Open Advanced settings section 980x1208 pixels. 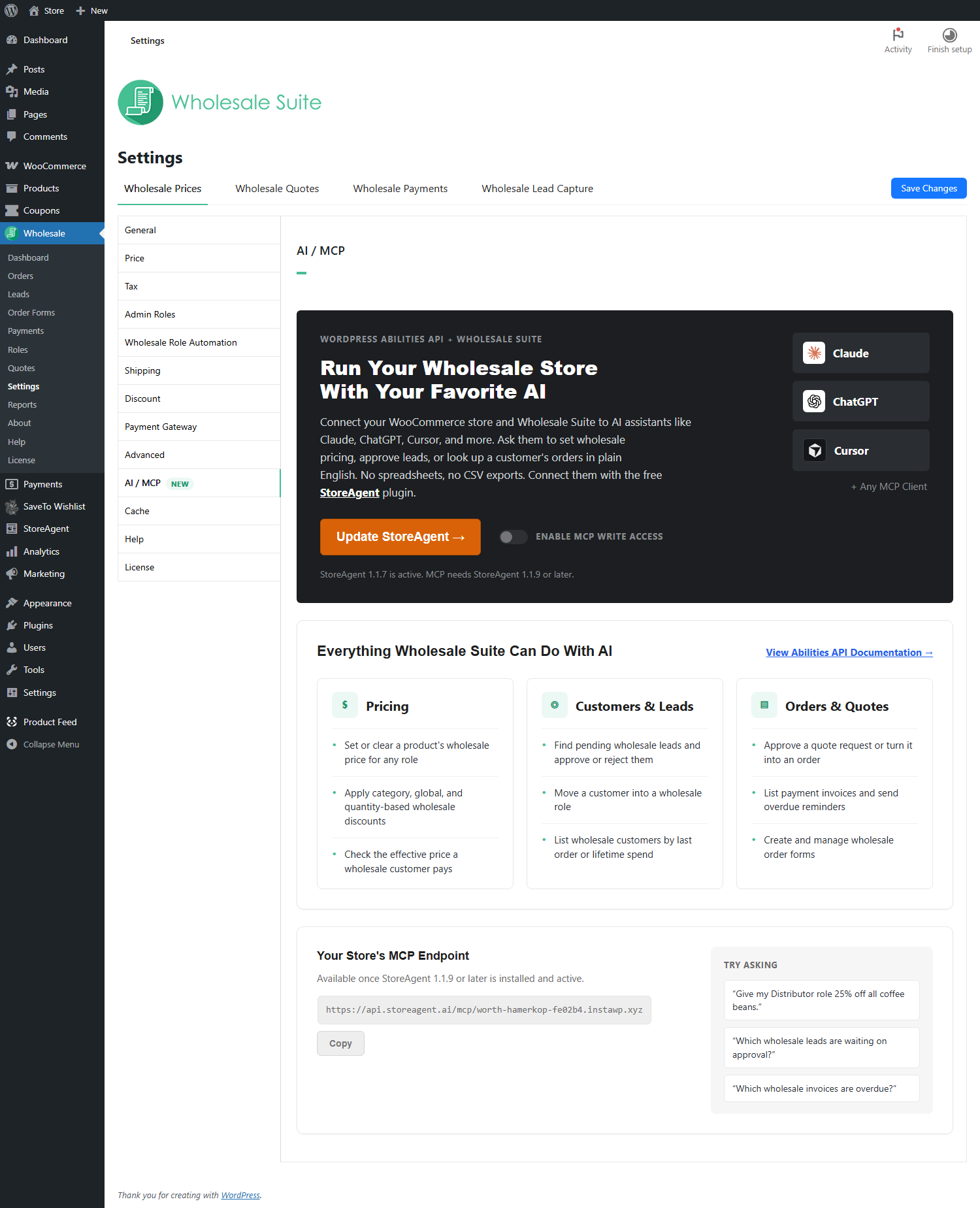pyautogui.click(x=199, y=455)
